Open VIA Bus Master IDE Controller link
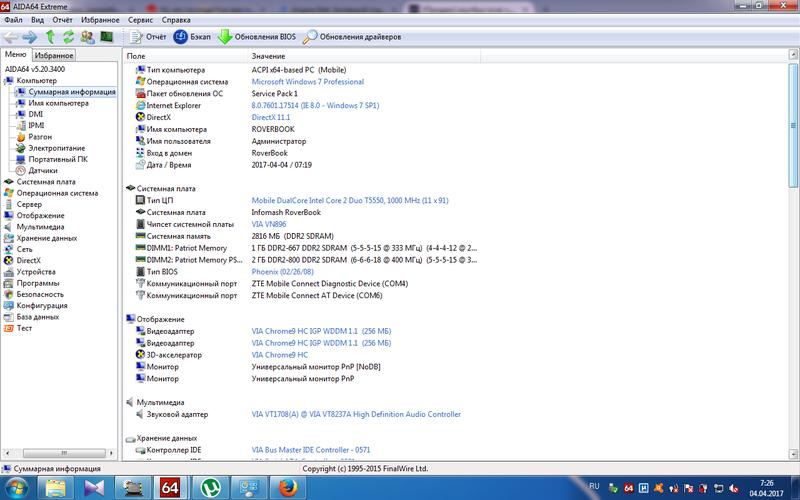 pyautogui.click(x=311, y=449)
